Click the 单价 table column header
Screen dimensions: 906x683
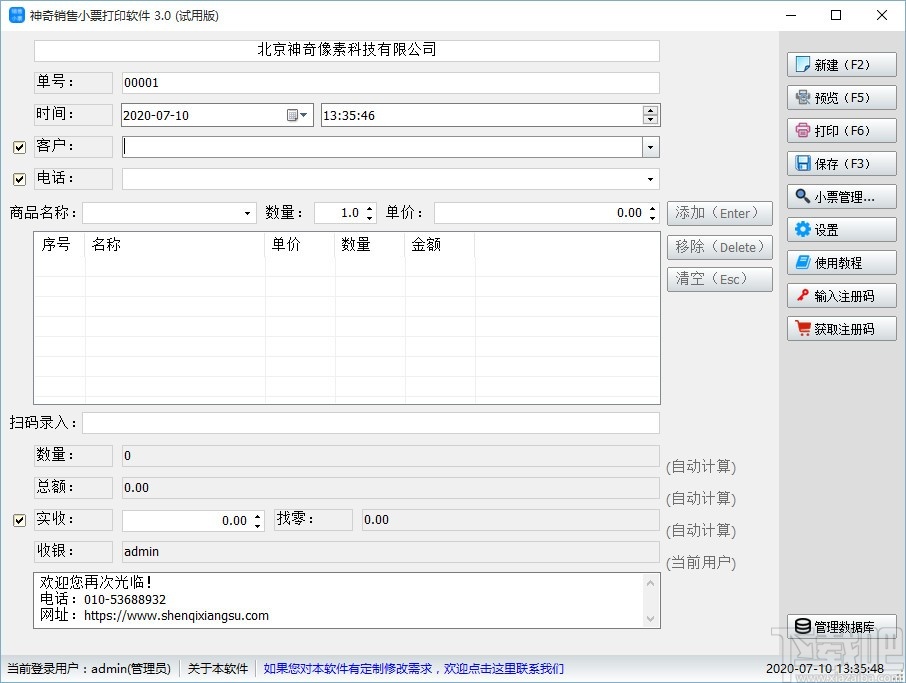[x=300, y=244]
